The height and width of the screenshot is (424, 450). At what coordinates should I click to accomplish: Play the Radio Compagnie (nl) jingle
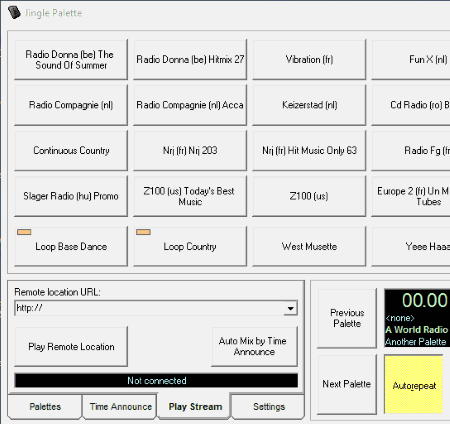pyautogui.click(x=71, y=105)
